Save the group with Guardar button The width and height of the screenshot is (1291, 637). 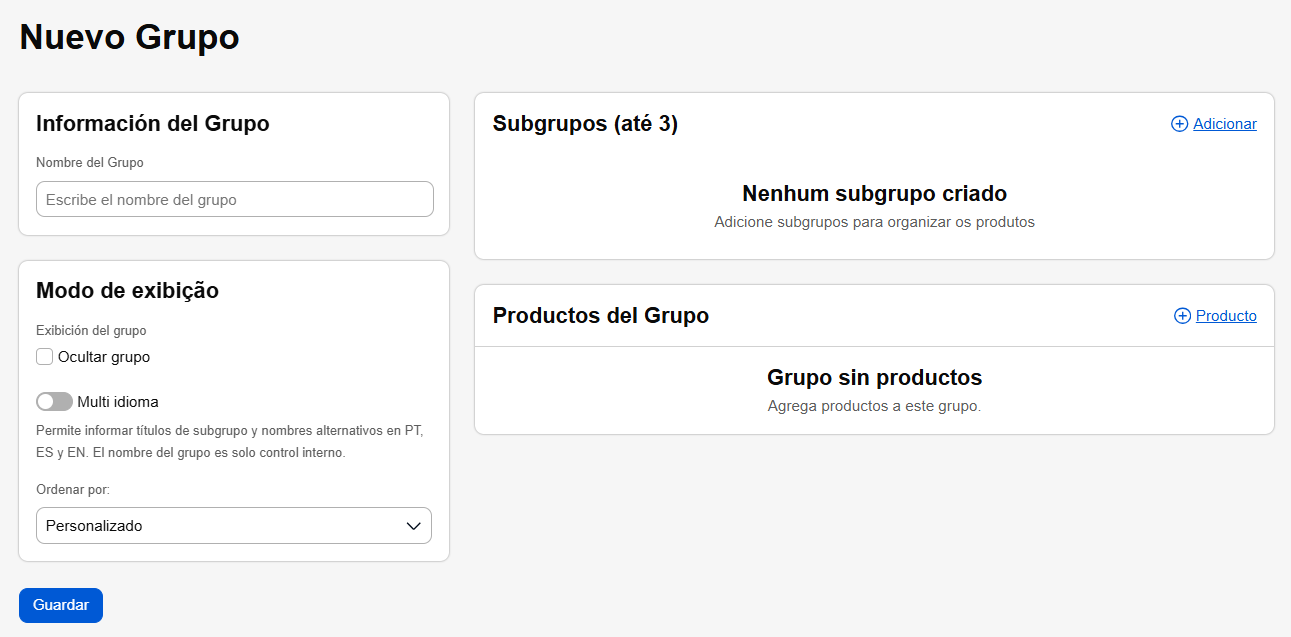pyautogui.click(x=61, y=605)
